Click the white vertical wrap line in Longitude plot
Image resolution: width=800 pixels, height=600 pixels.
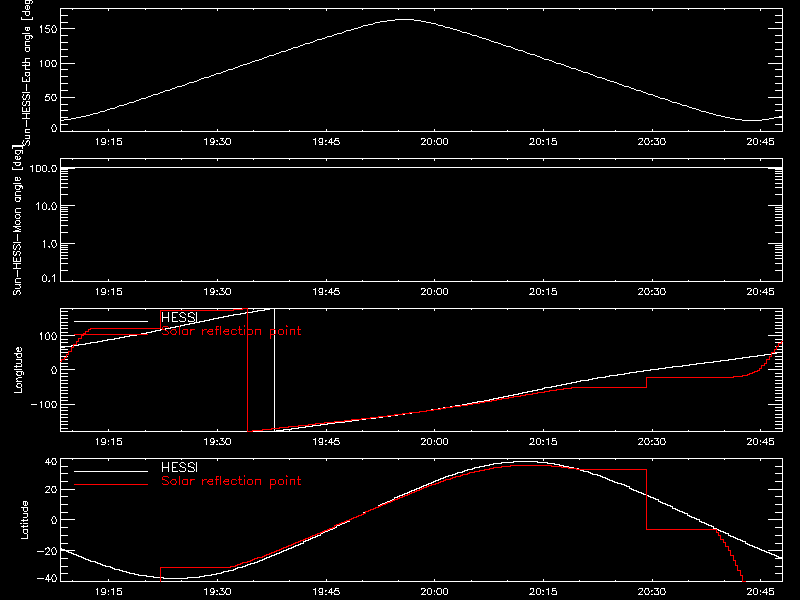pyautogui.click(x=274, y=370)
